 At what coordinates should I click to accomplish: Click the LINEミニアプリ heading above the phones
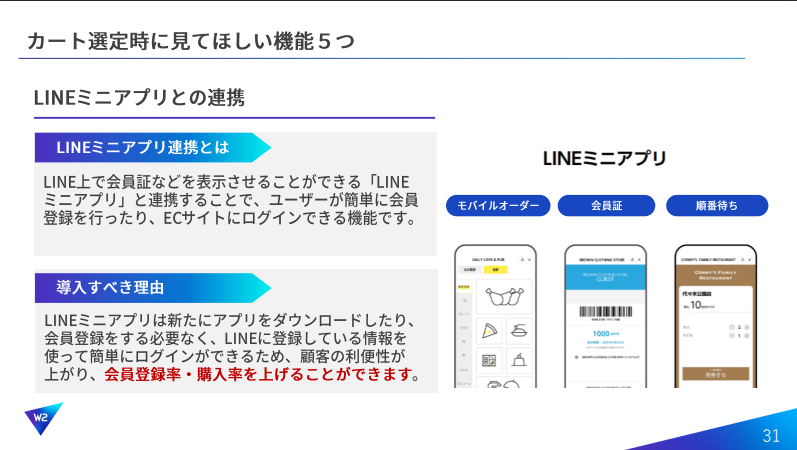[x=604, y=158]
